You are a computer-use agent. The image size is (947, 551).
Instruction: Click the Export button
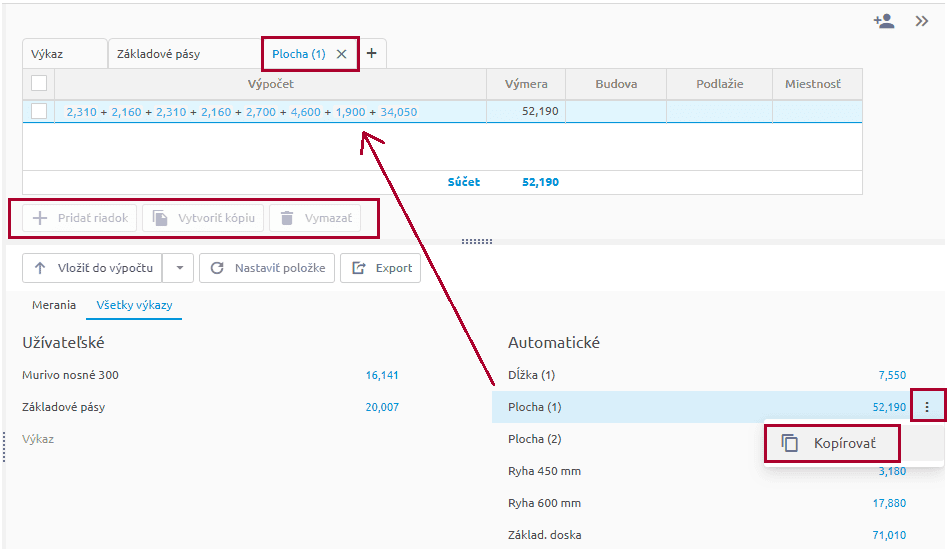[x=381, y=268]
